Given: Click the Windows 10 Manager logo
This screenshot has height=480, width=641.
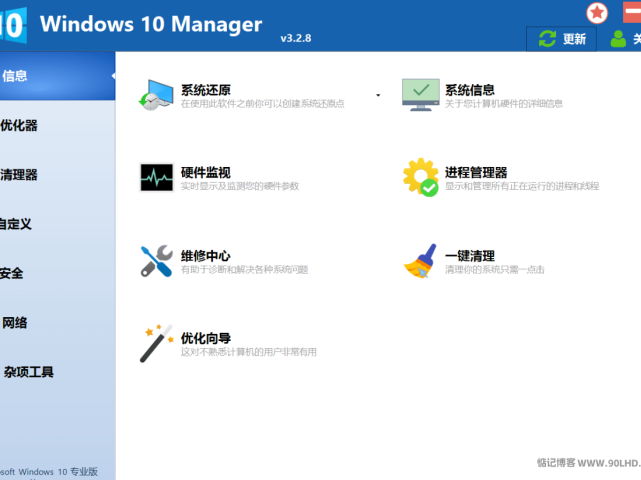Looking at the screenshot, I should click(x=13, y=25).
